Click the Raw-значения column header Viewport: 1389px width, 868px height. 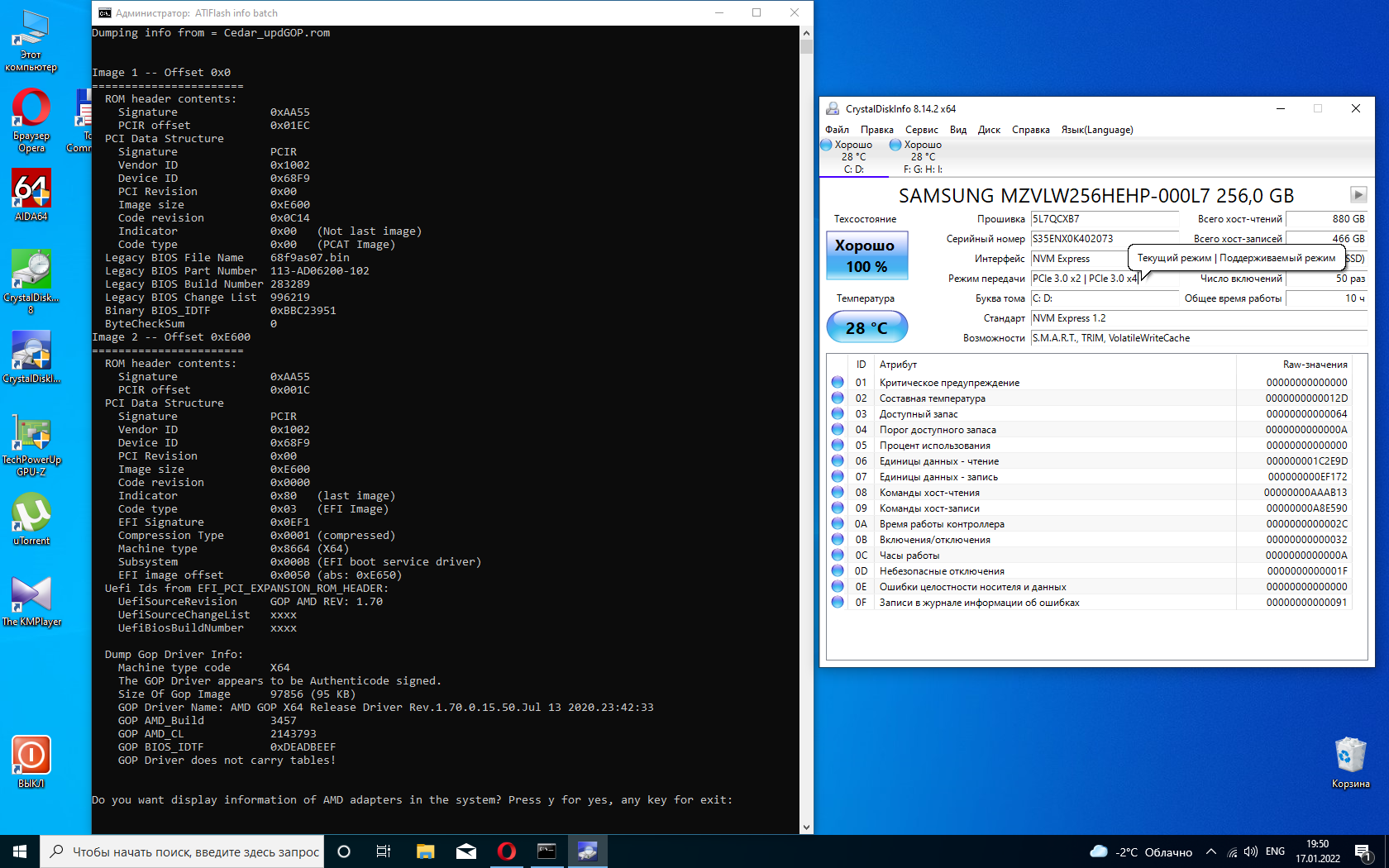1295,365
